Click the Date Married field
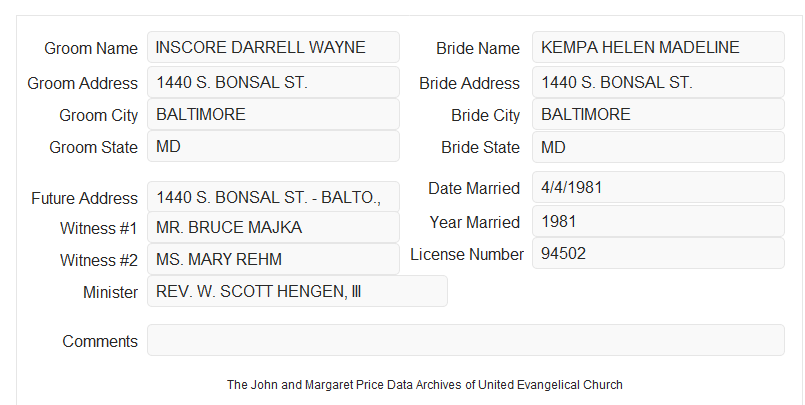 tap(658, 187)
